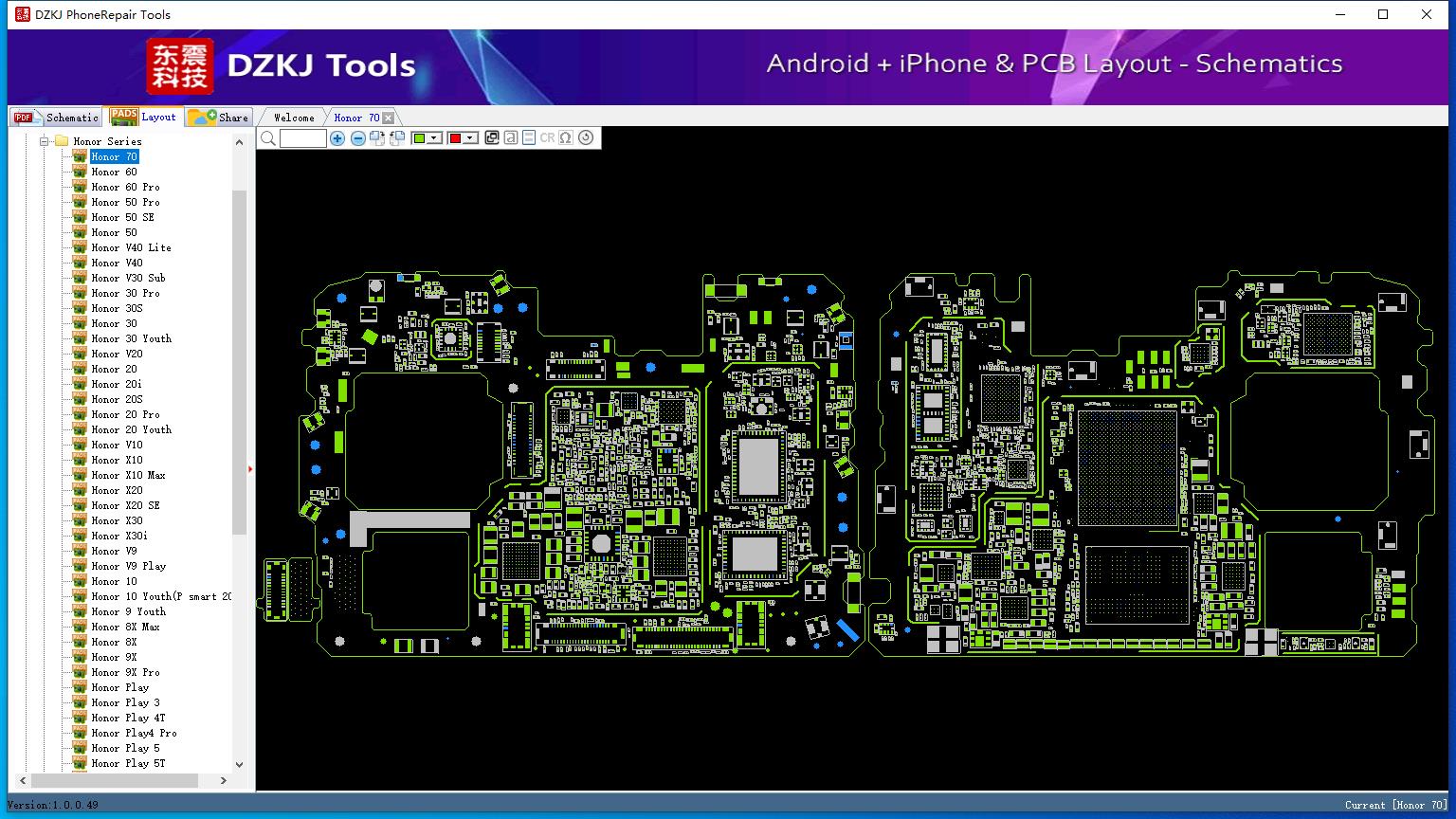Select Honor 20i in the tree

tap(117, 384)
